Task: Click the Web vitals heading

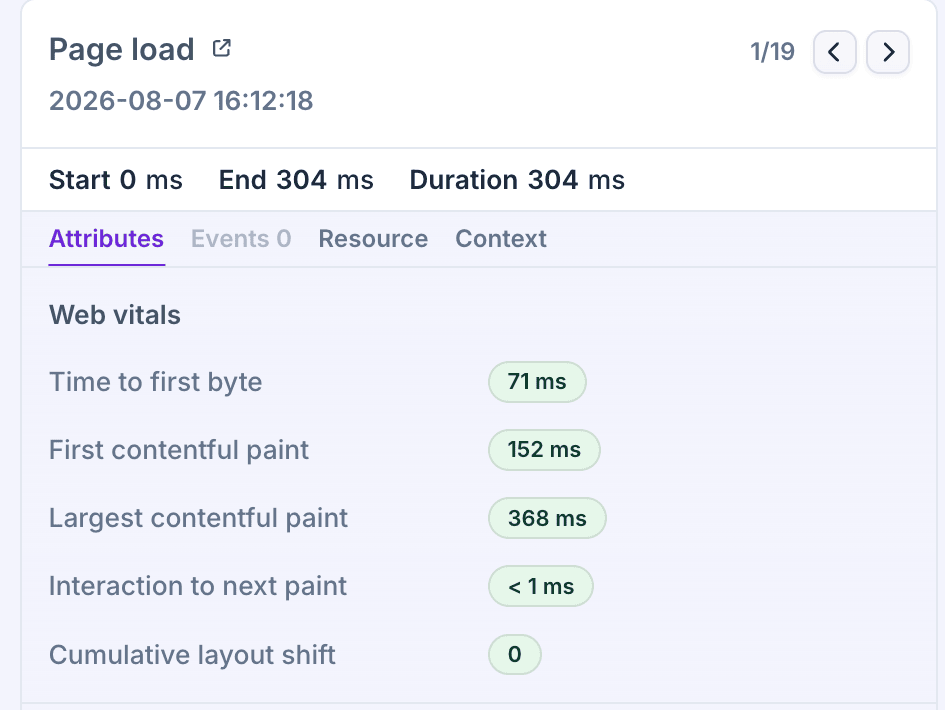Action: [x=115, y=315]
